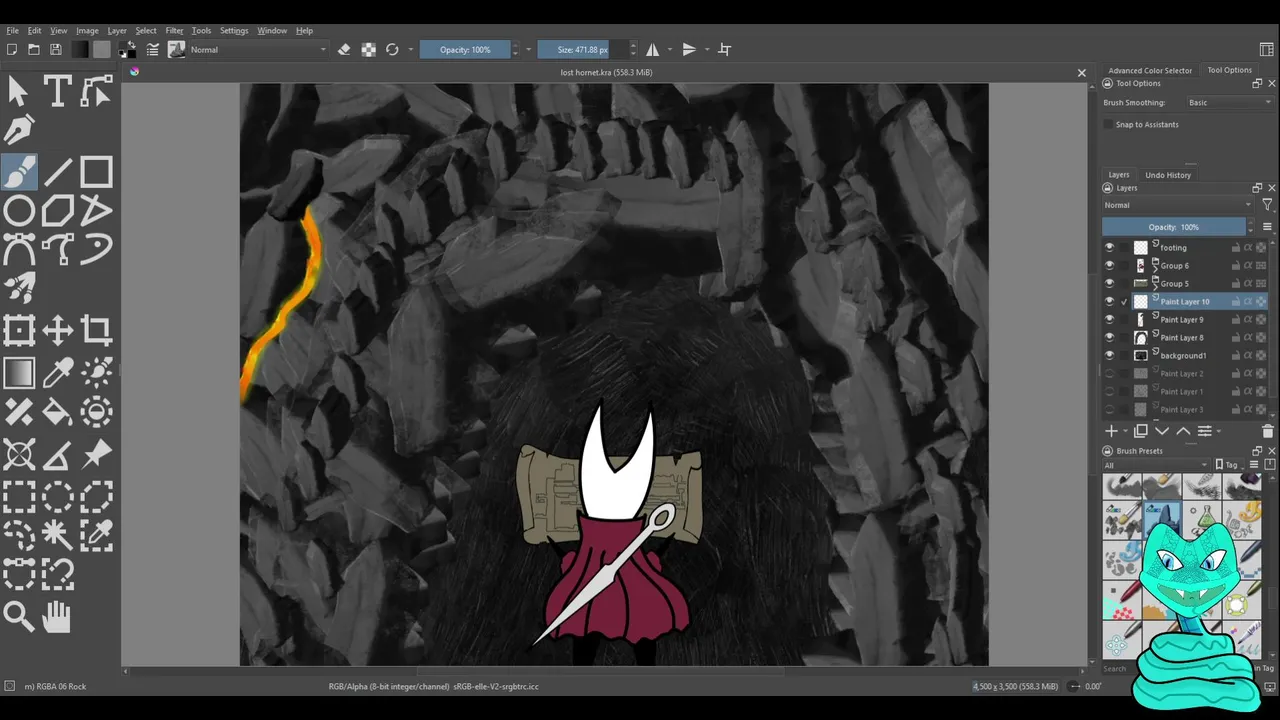Screen dimensions: 1280x720
Task: Select the Elliptical Selection tool
Action: [57, 496]
